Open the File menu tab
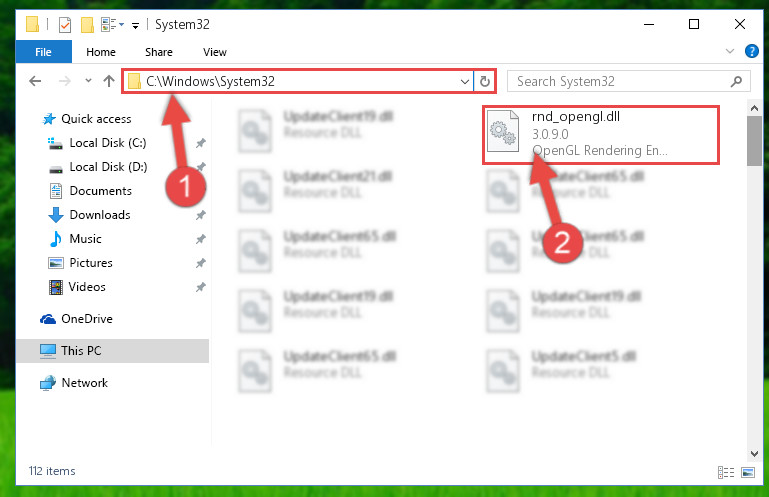Image resolution: width=769 pixels, height=497 pixels. coord(43,52)
